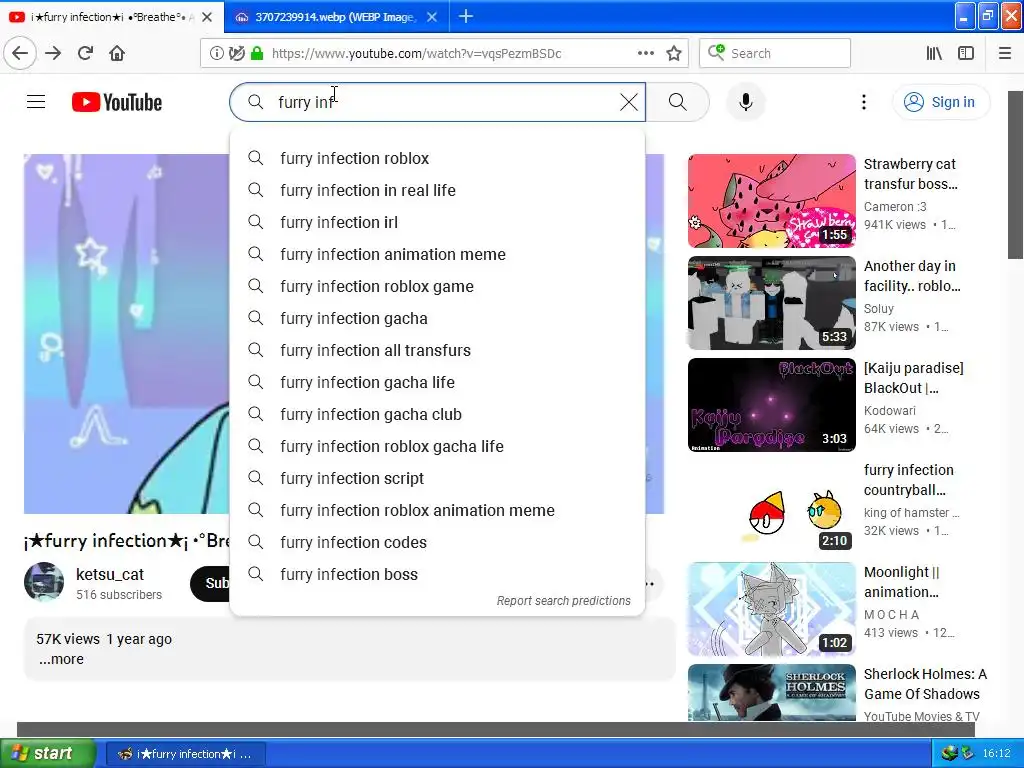Click the video player area
Image resolution: width=1024 pixels, height=768 pixels.
click(x=127, y=333)
